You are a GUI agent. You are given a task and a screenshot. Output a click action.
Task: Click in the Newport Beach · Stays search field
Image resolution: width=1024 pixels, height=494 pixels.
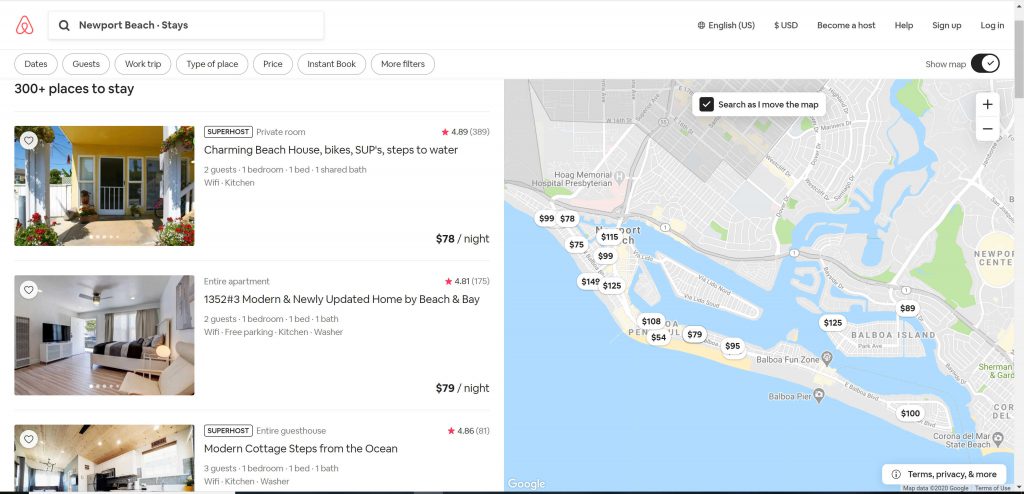click(x=186, y=25)
